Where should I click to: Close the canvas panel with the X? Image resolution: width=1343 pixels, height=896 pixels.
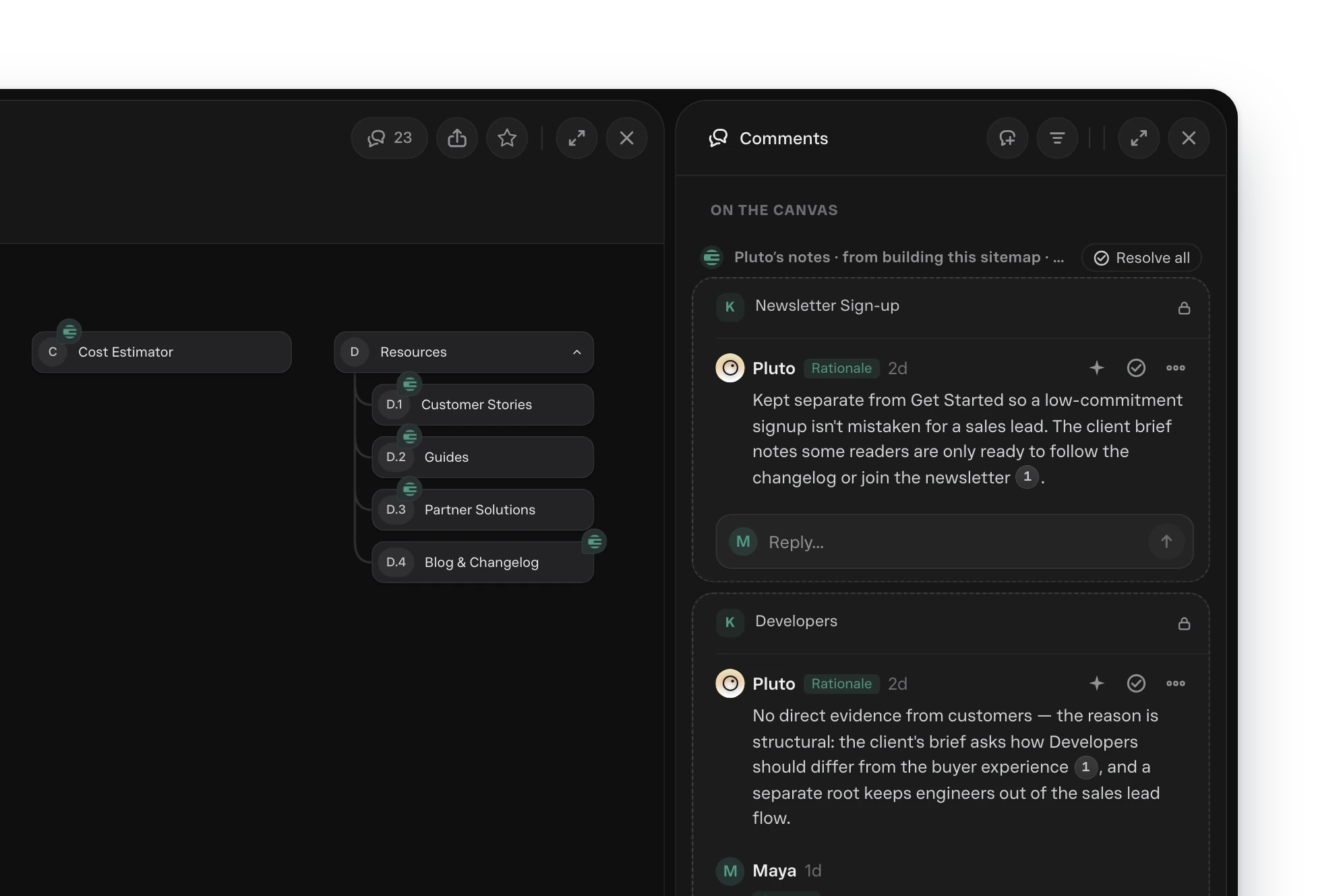tap(627, 138)
